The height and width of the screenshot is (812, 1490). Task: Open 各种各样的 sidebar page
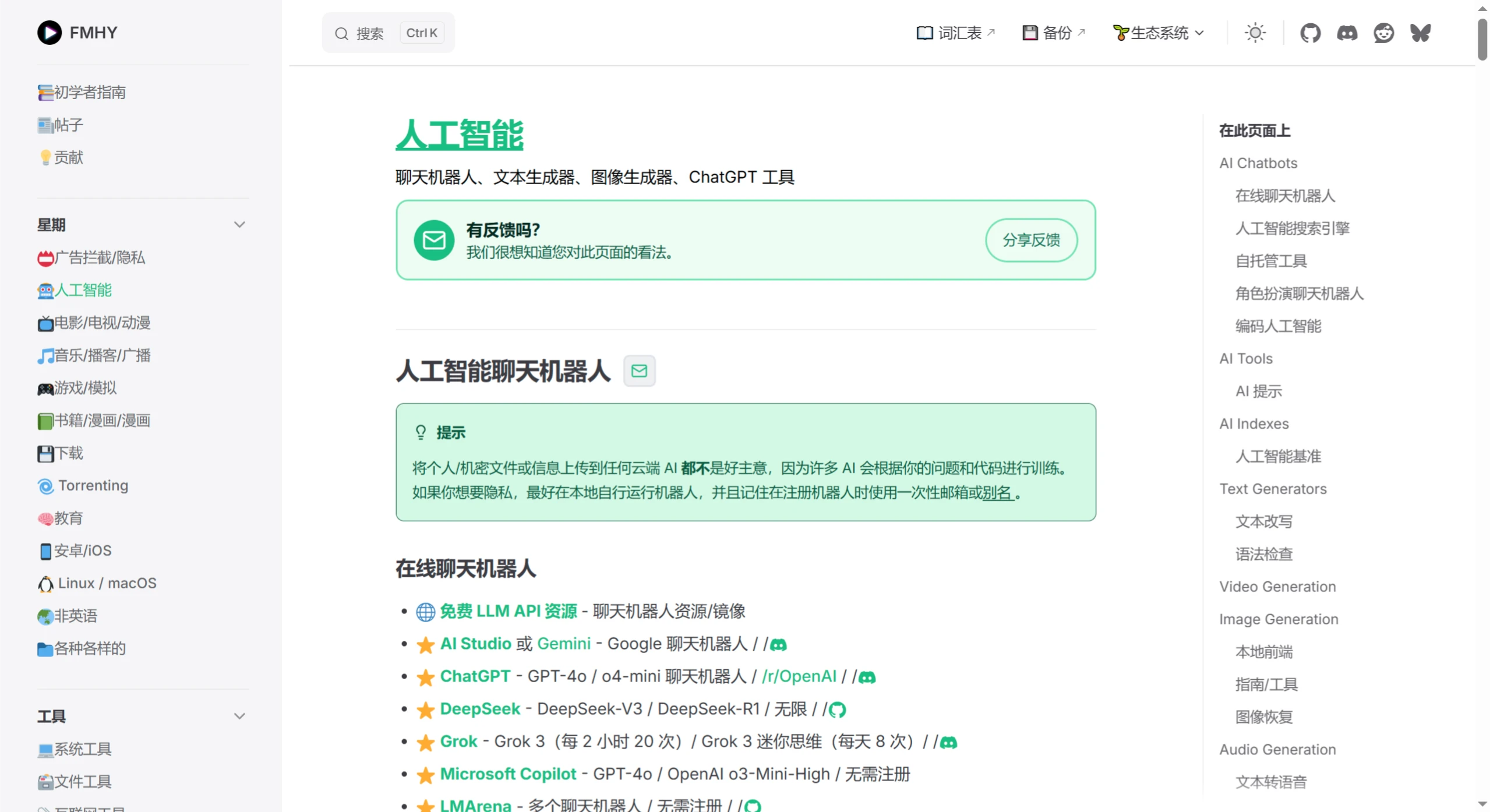[x=82, y=649]
